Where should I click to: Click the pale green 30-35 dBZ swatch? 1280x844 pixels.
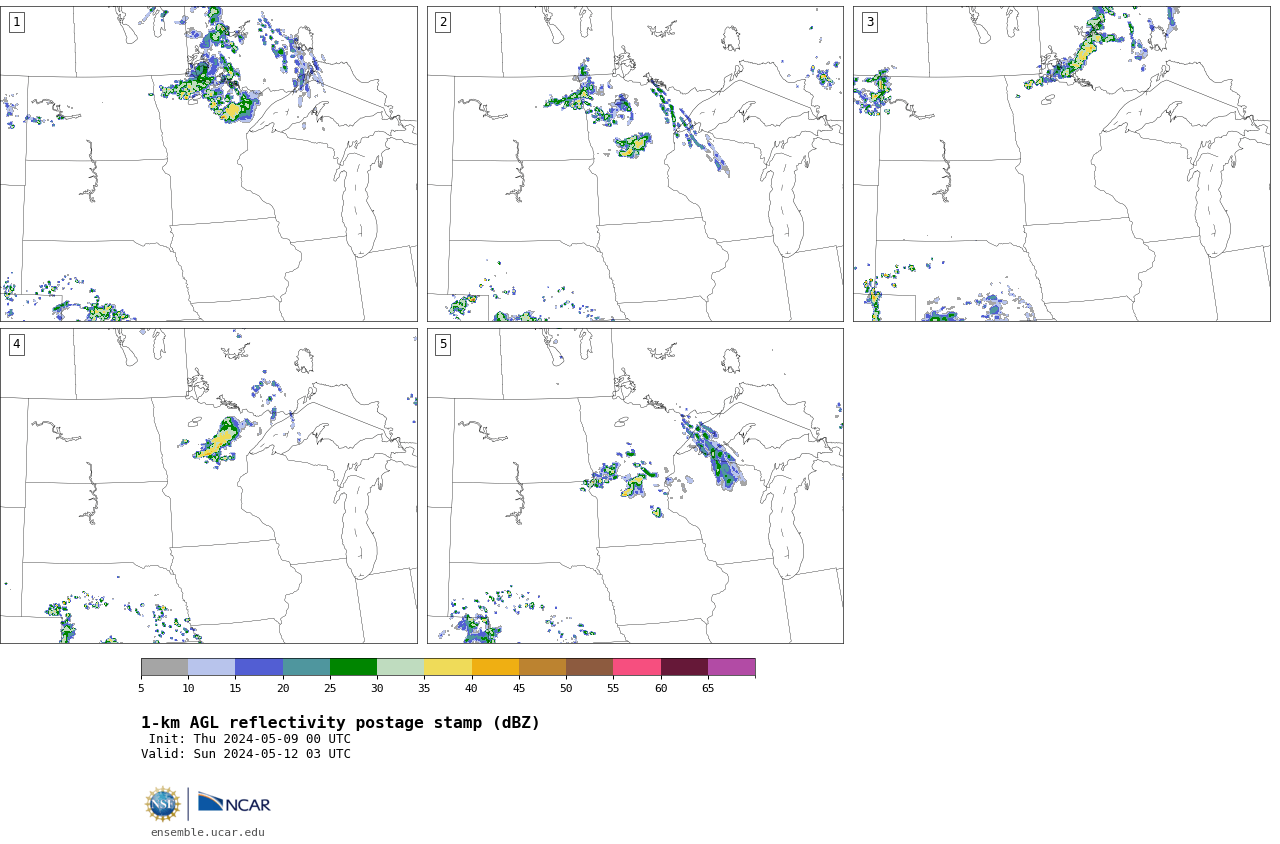point(400,667)
